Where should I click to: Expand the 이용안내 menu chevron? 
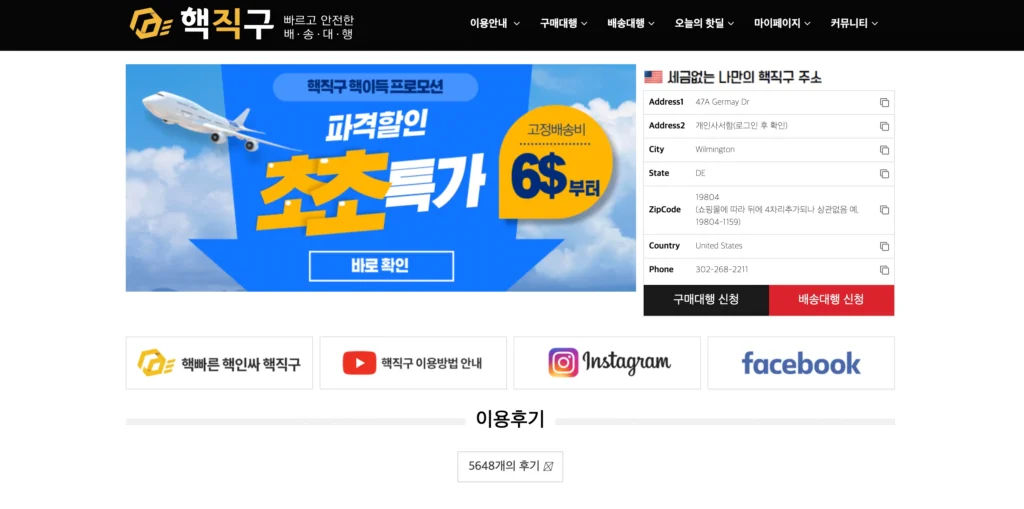pyautogui.click(x=517, y=24)
